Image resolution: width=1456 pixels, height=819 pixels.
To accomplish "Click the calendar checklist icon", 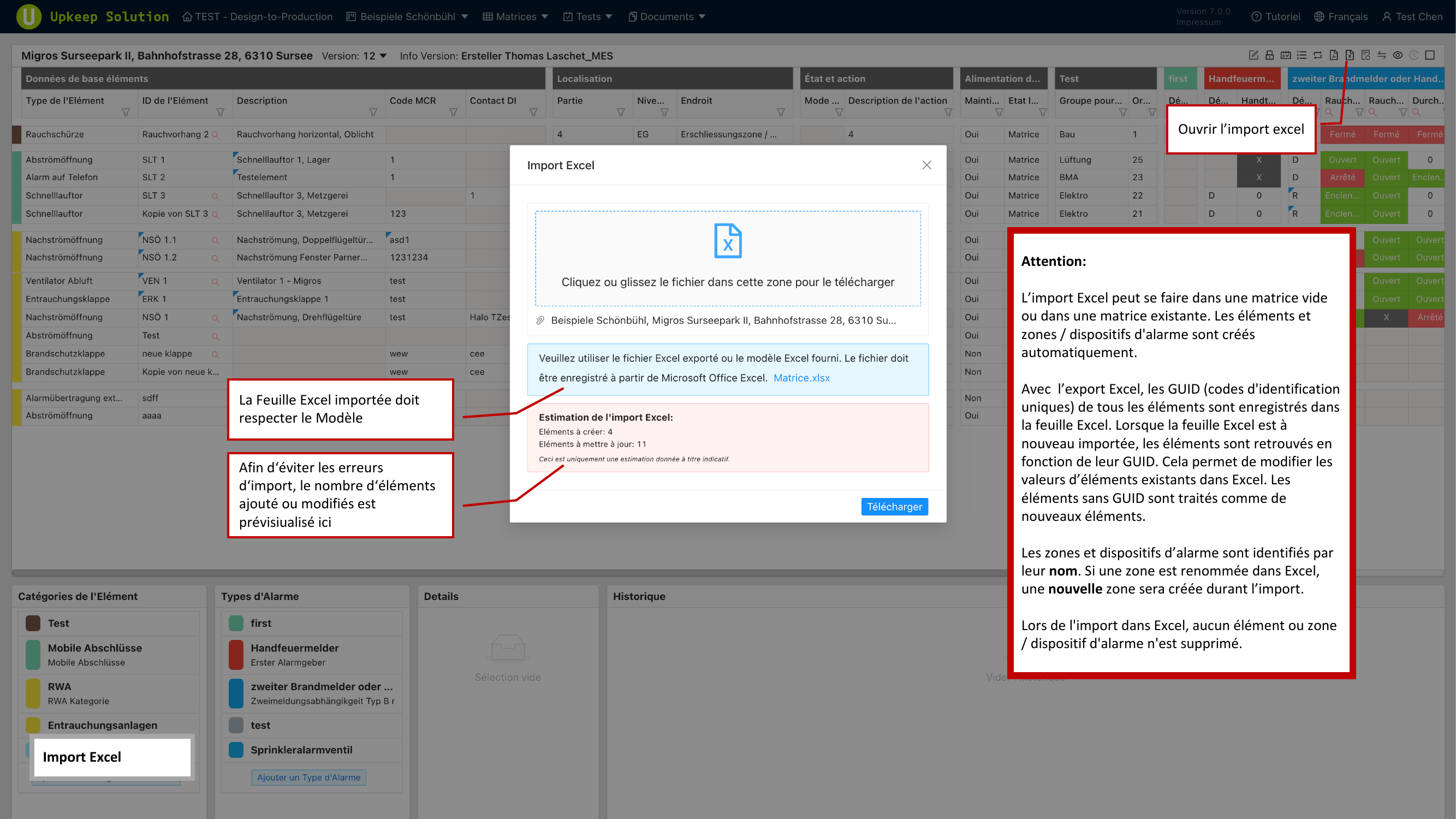I will (x=1285, y=55).
